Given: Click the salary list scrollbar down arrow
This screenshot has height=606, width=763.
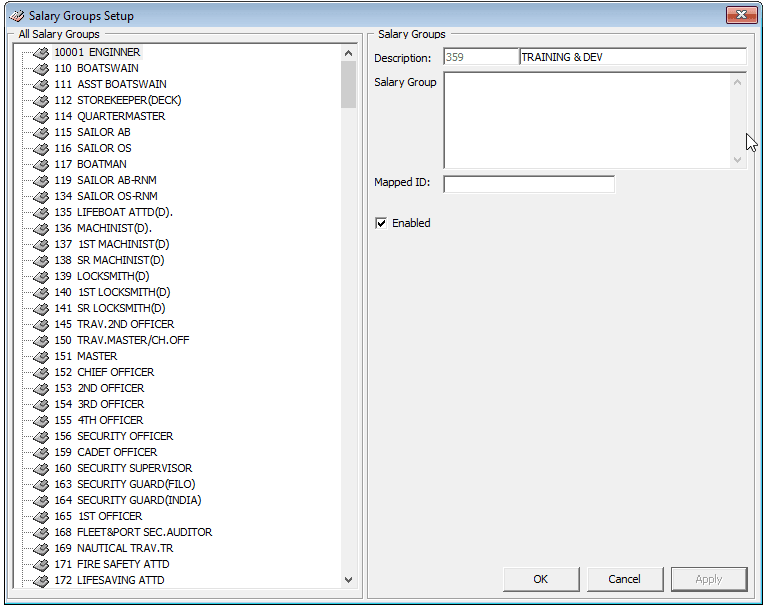Looking at the screenshot, I should tap(348, 580).
